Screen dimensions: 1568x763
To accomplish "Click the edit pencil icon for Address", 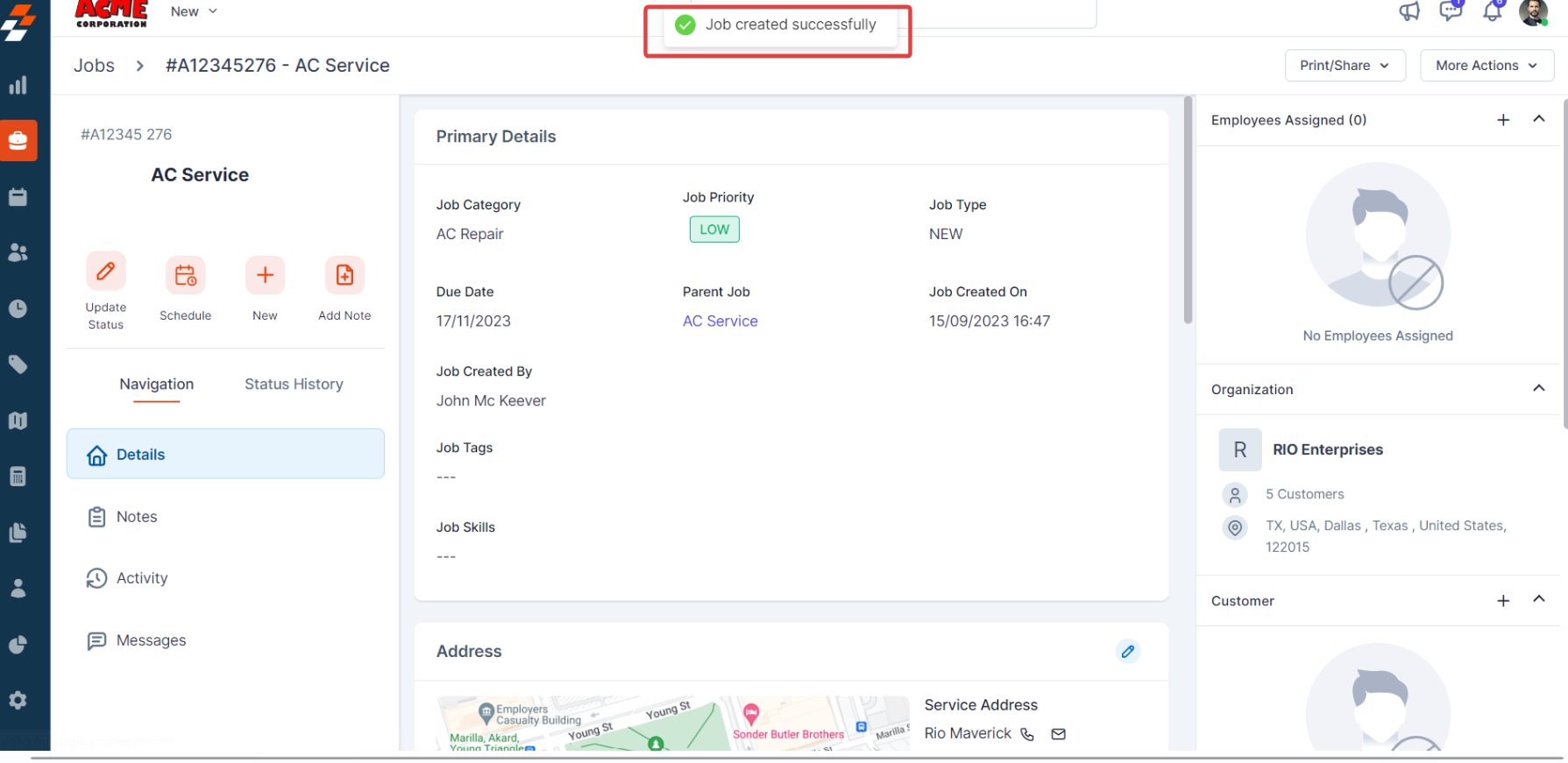I will (1128, 652).
